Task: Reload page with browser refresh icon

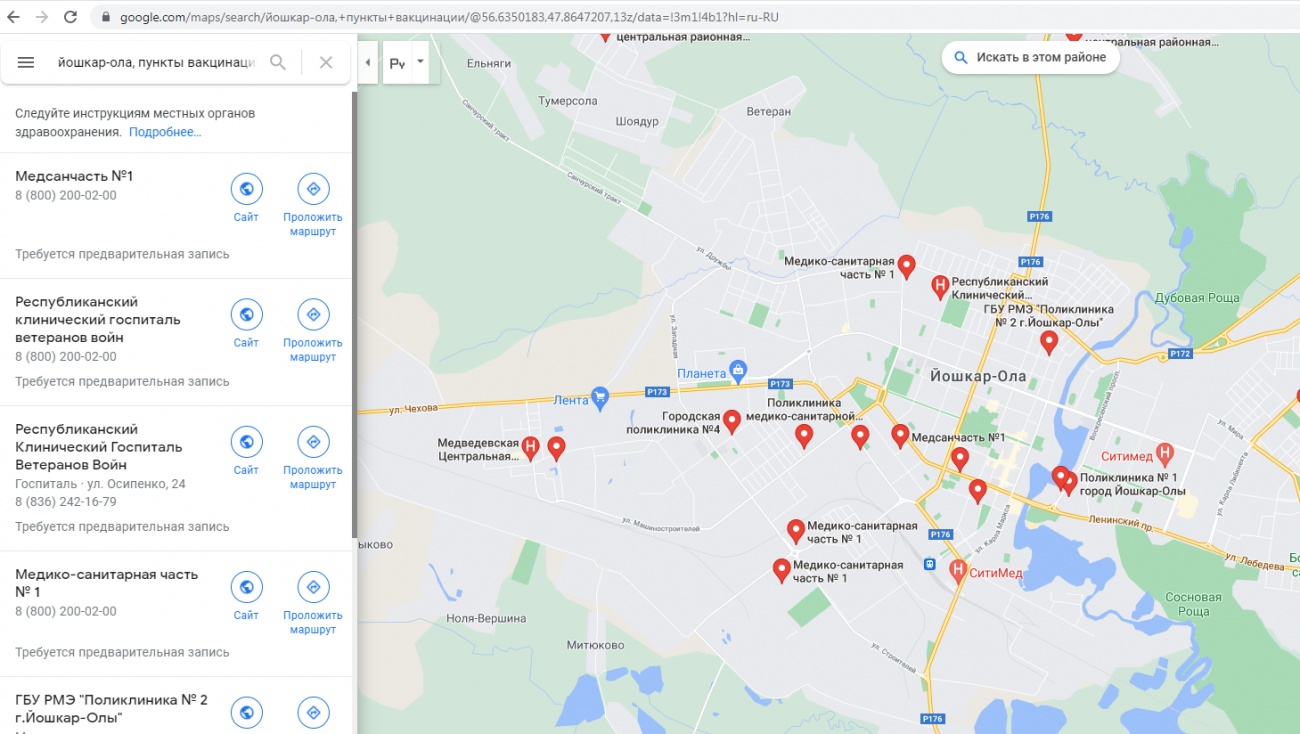Action: pos(70,17)
